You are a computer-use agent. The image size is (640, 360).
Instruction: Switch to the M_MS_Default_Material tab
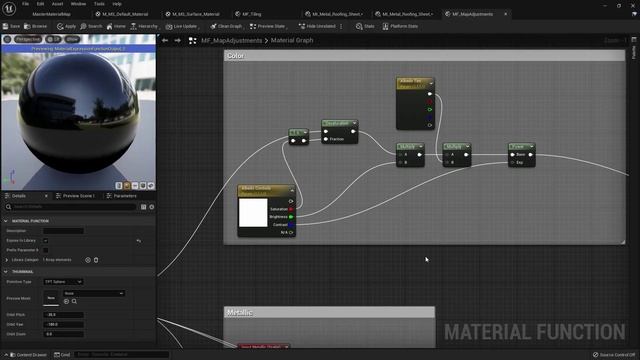[122, 14]
